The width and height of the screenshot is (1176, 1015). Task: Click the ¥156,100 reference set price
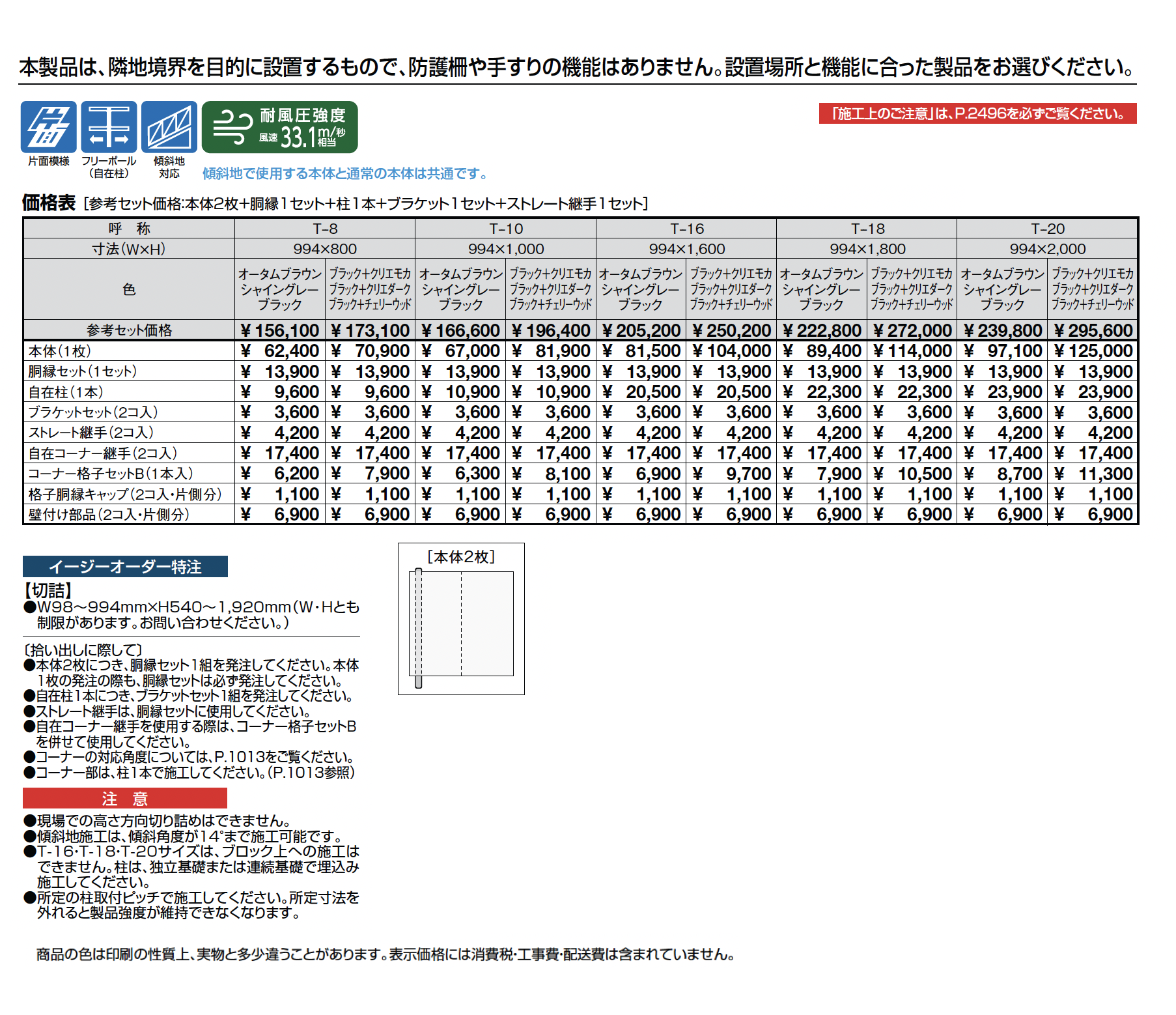point(280,330)
